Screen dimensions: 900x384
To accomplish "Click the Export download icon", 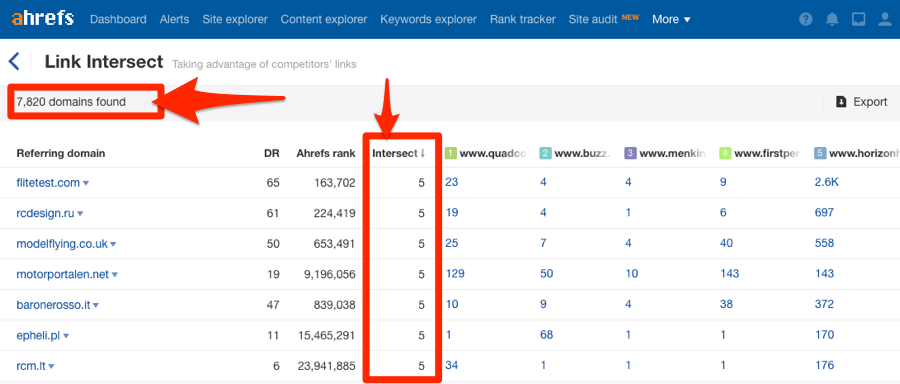I will point(841,102).
